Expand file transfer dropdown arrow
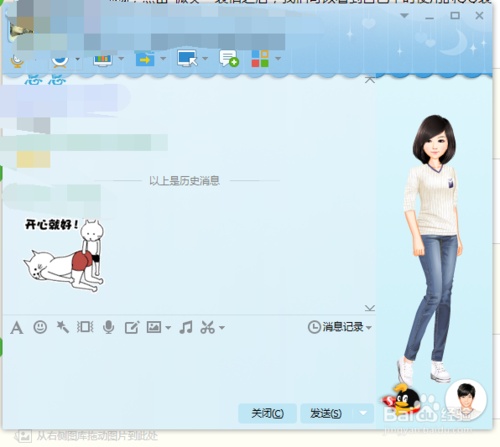Viewport: 500px width, 447px height. (x=163, y=58)
